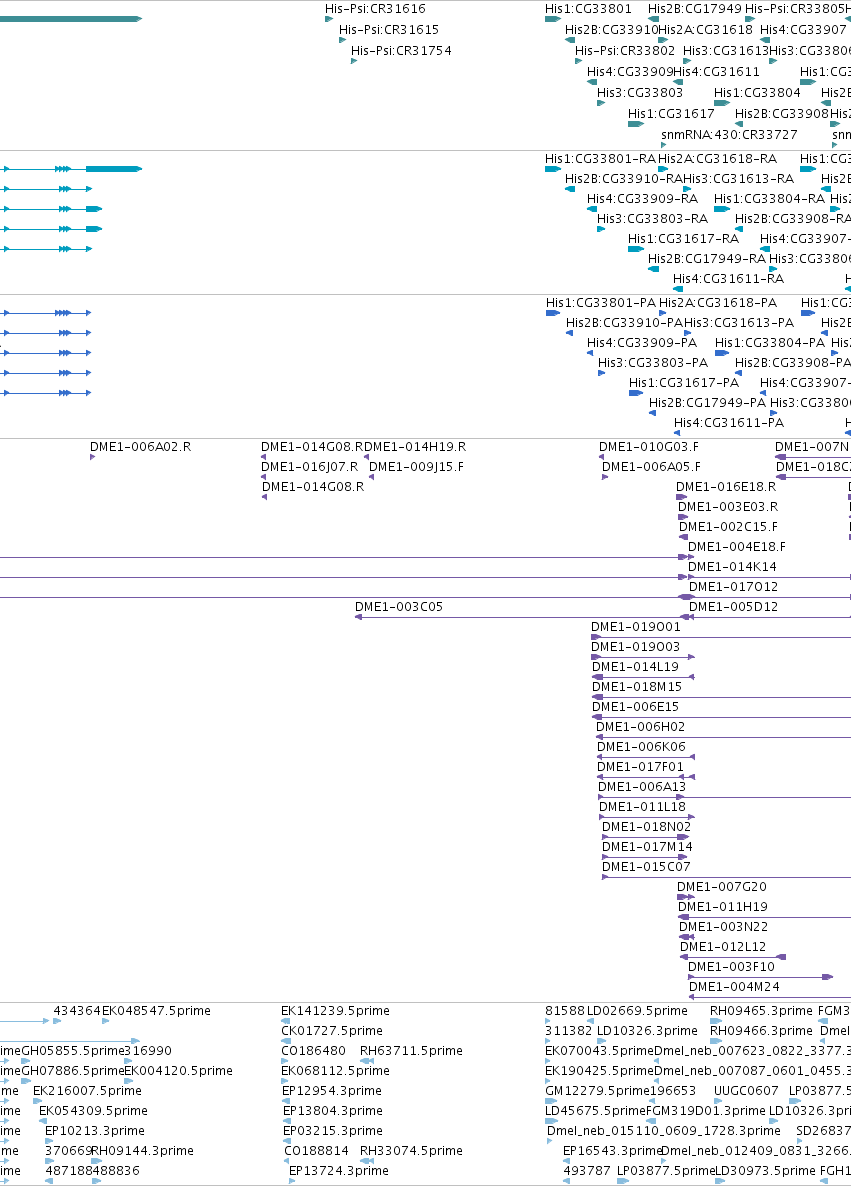Select transcript His3:CG33803-RA
Screen dimensions: 851x1186
coord(652,219)
